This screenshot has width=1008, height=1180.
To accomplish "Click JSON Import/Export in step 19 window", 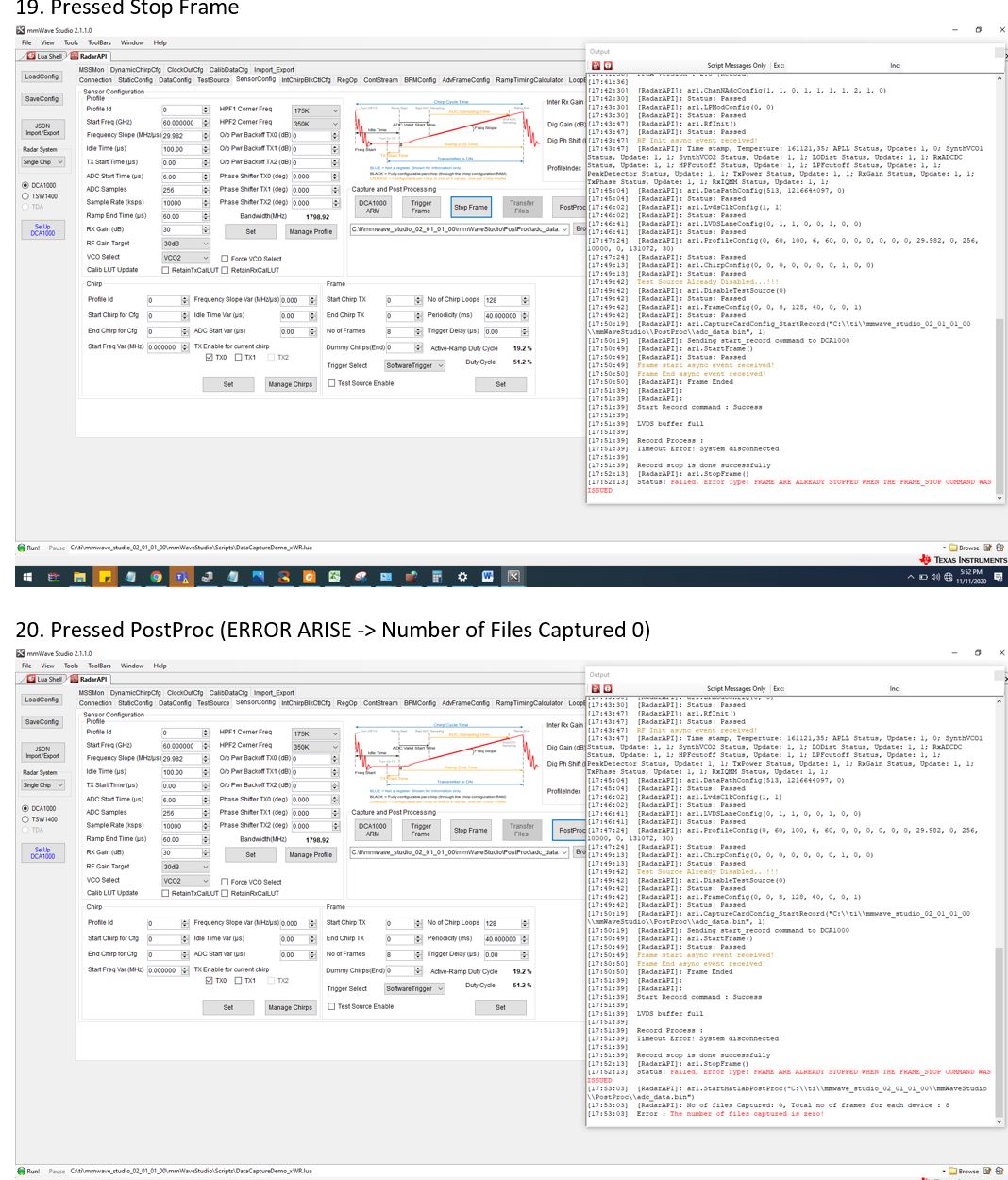I will [42, 129].
